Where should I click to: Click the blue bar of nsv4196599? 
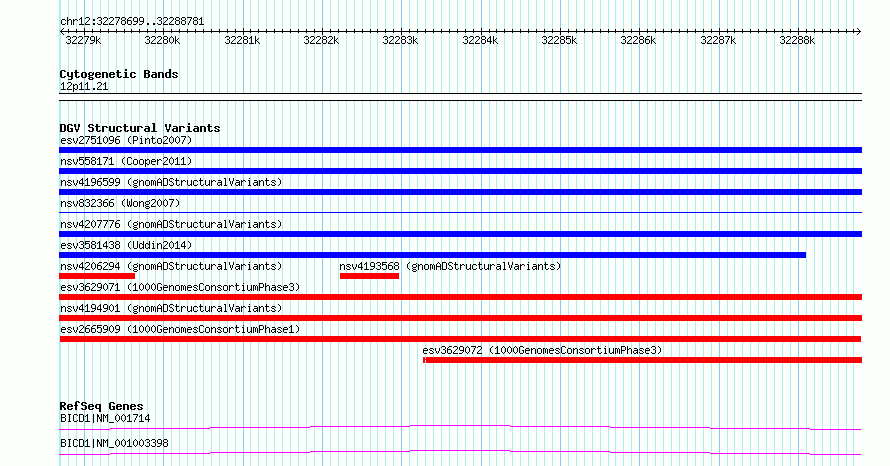[x=460, y=192]
